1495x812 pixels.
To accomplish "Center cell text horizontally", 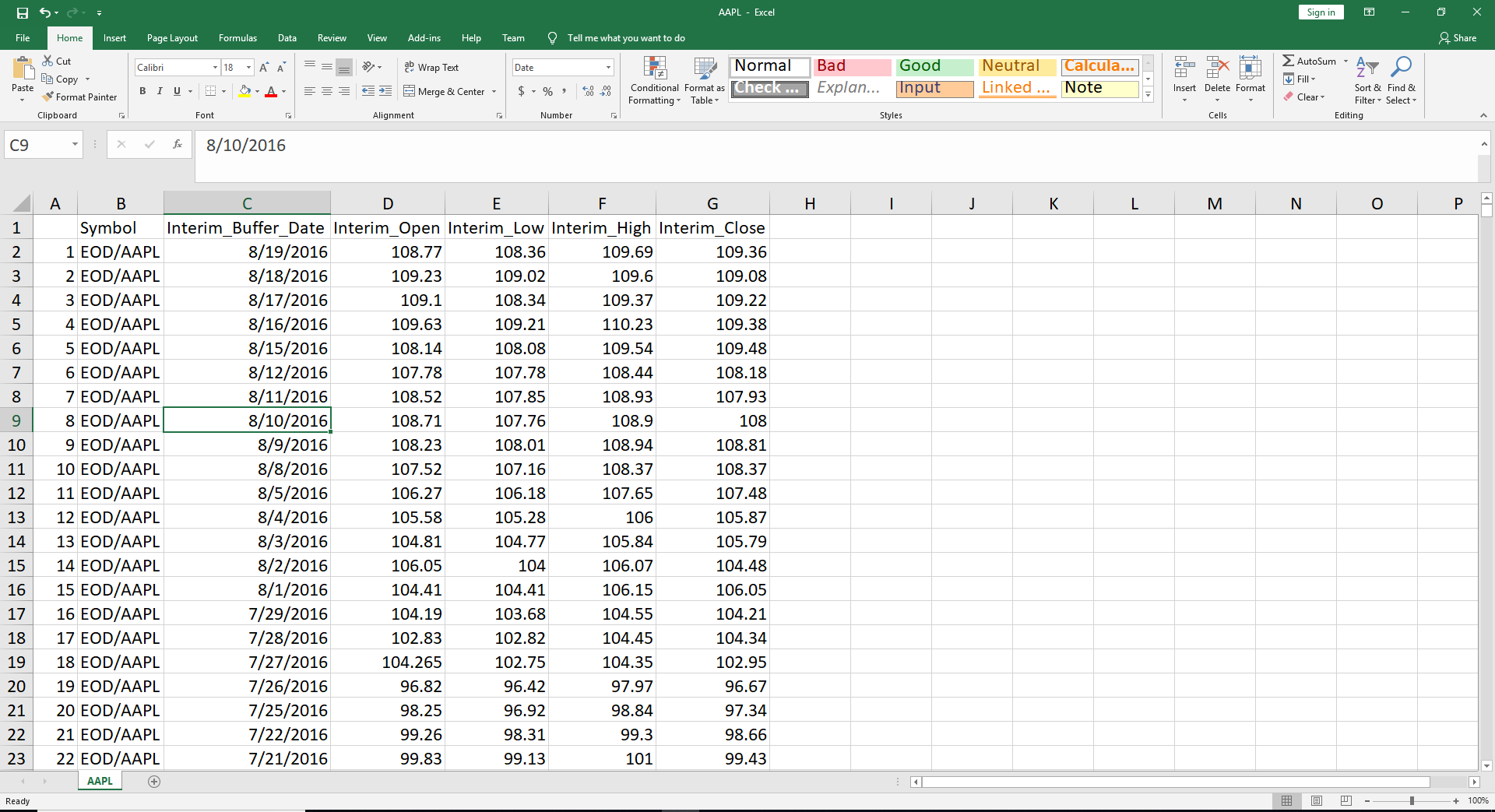I will (327, 91).
